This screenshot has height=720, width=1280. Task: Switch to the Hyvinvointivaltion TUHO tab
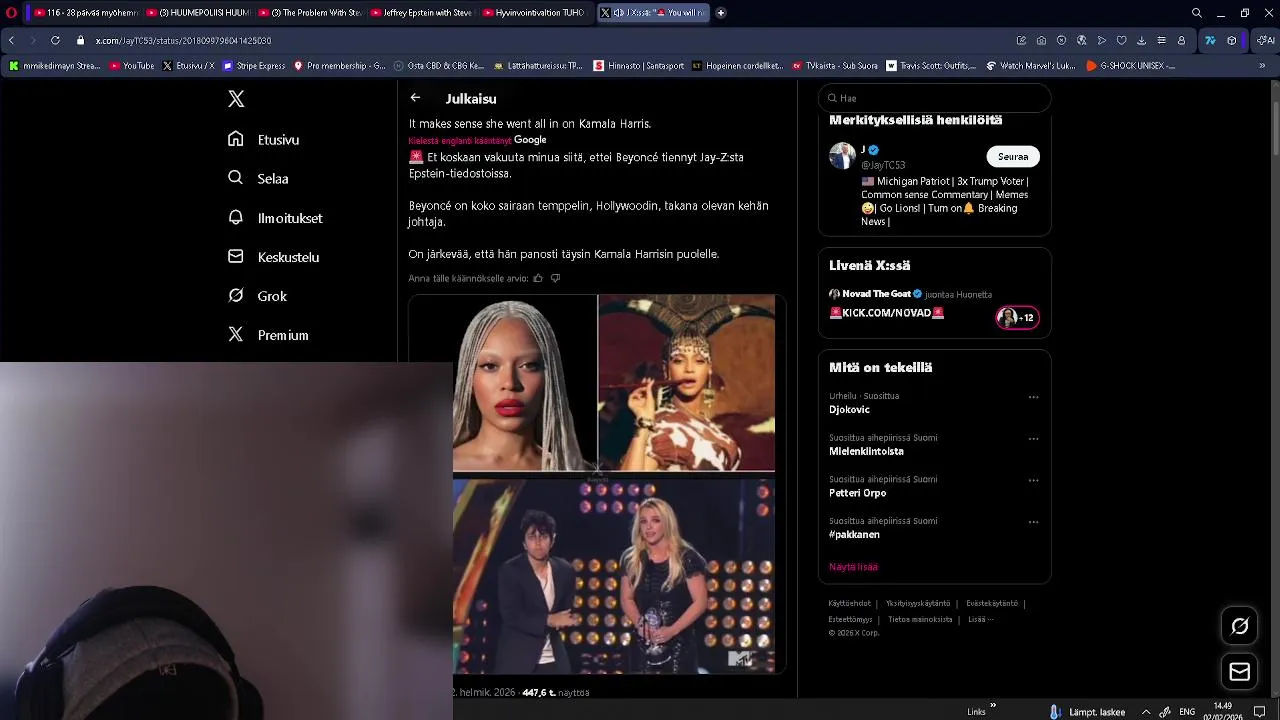(x=532, y=13)
